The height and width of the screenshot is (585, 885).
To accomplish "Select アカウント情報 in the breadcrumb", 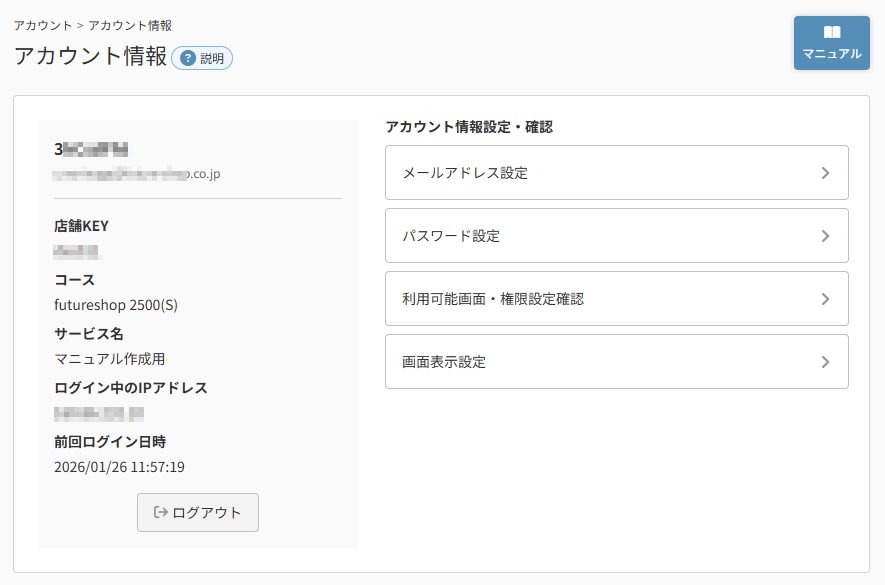I will pyautogui.click(x=130, y=26).
